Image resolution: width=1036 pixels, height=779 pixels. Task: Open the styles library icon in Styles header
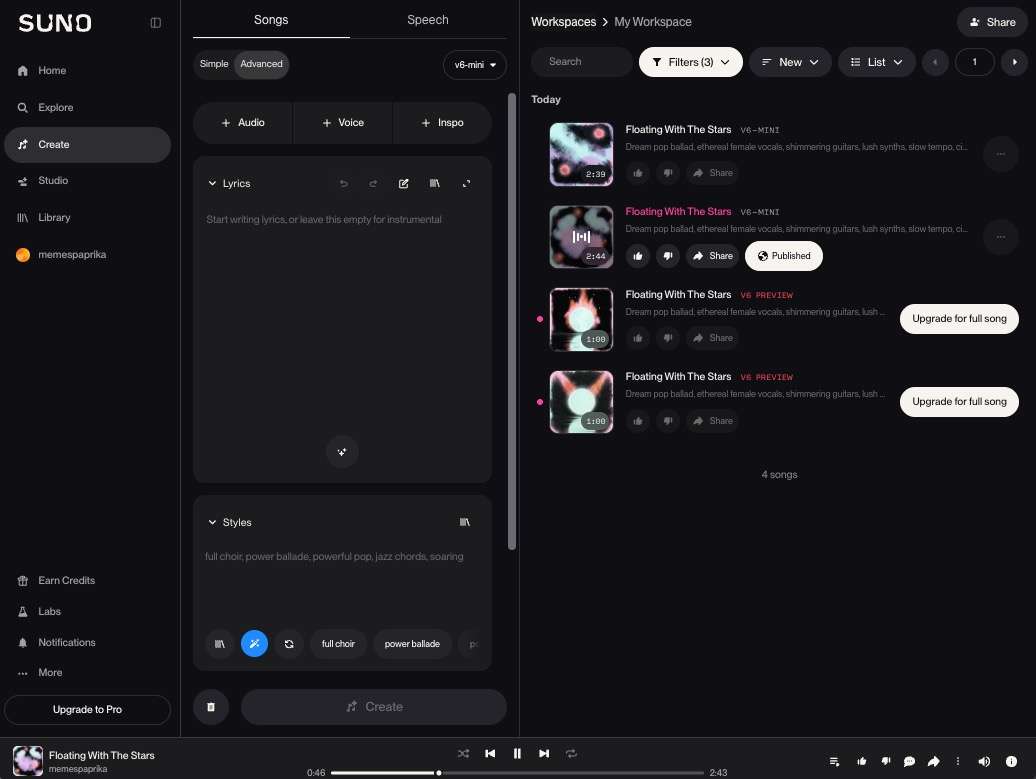point(464,523)
